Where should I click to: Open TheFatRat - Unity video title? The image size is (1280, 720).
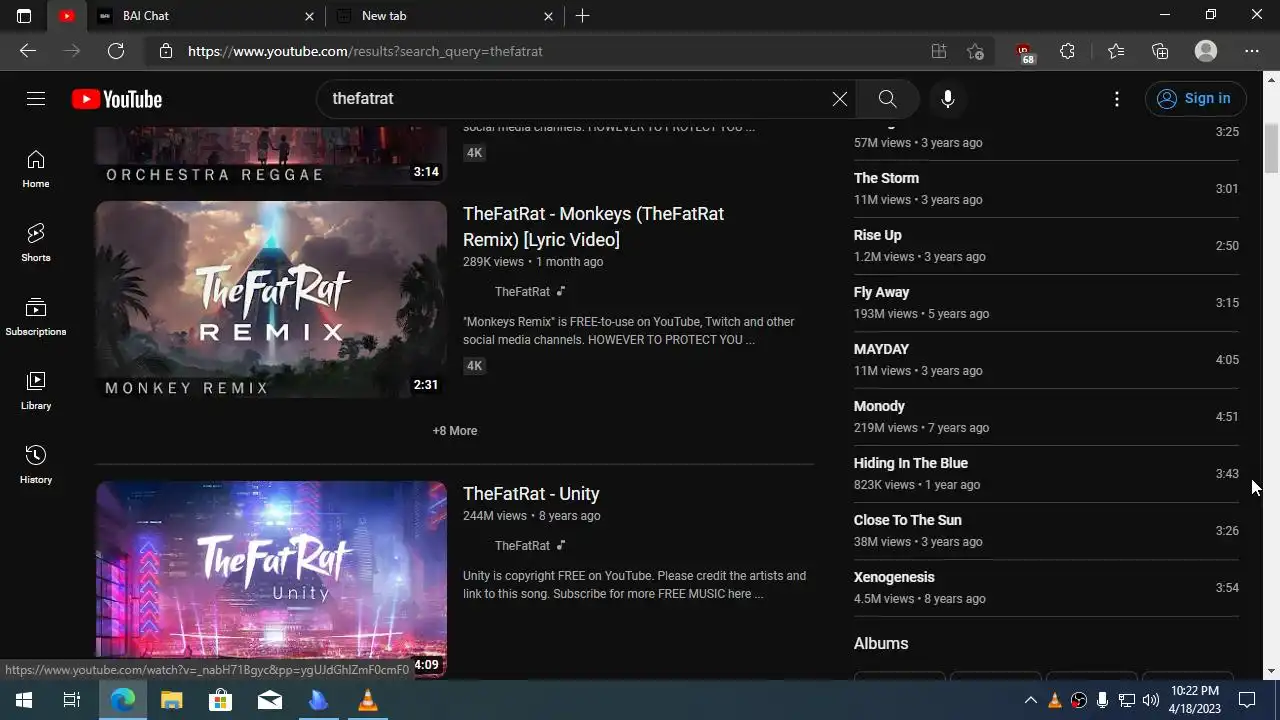531,494
